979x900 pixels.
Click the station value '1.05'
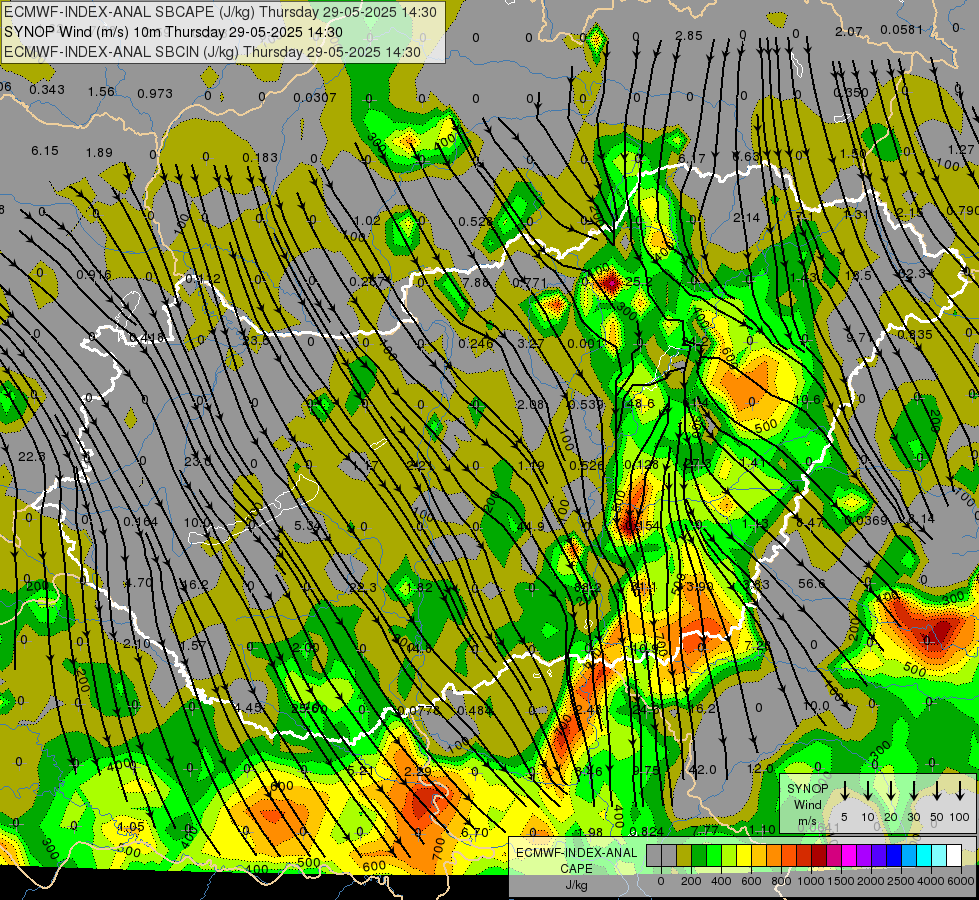(130, 826)
